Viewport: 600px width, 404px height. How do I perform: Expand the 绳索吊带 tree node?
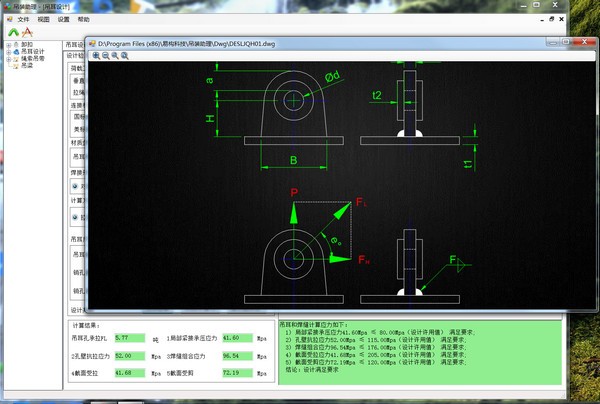coord(8,59)
